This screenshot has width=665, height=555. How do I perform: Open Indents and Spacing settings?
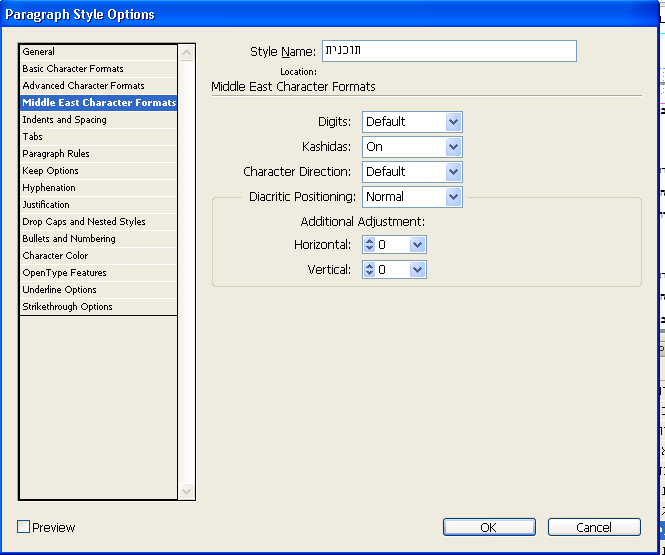[64, 120]
